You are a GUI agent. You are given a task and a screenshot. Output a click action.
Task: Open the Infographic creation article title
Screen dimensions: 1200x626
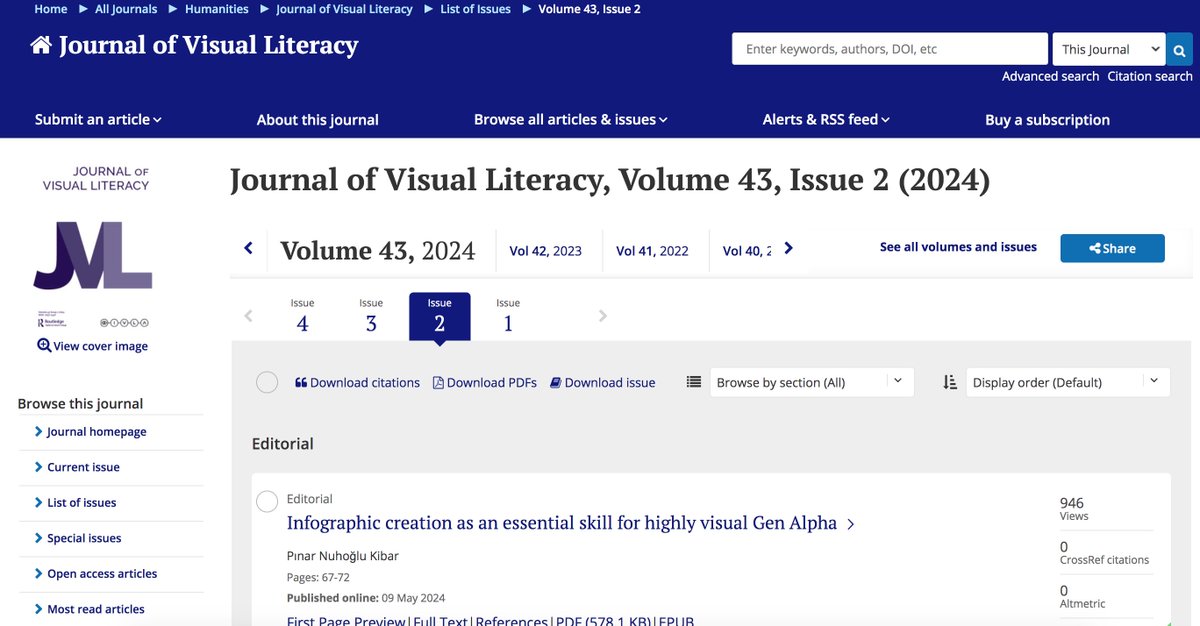(562, 523)
